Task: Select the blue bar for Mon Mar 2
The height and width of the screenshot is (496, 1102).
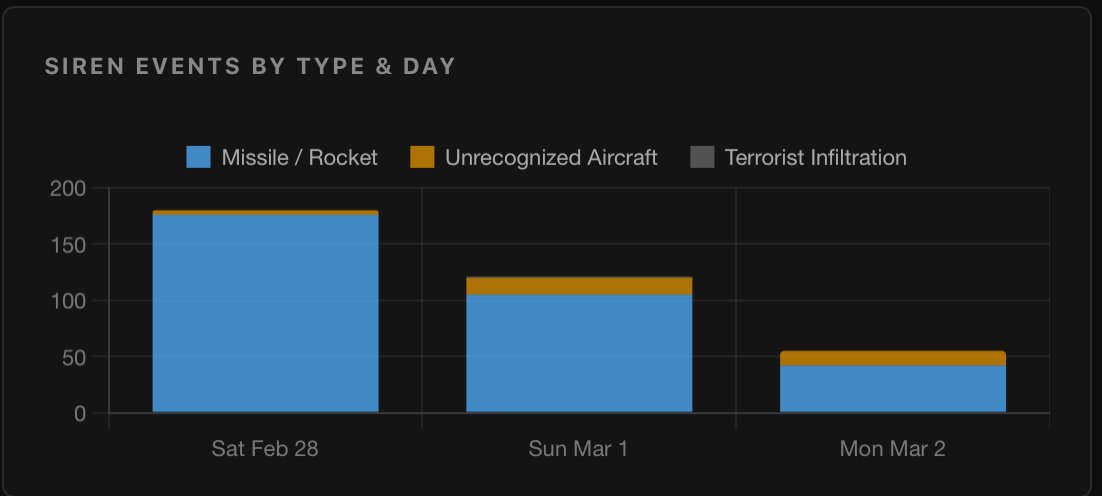Action: 893,389
